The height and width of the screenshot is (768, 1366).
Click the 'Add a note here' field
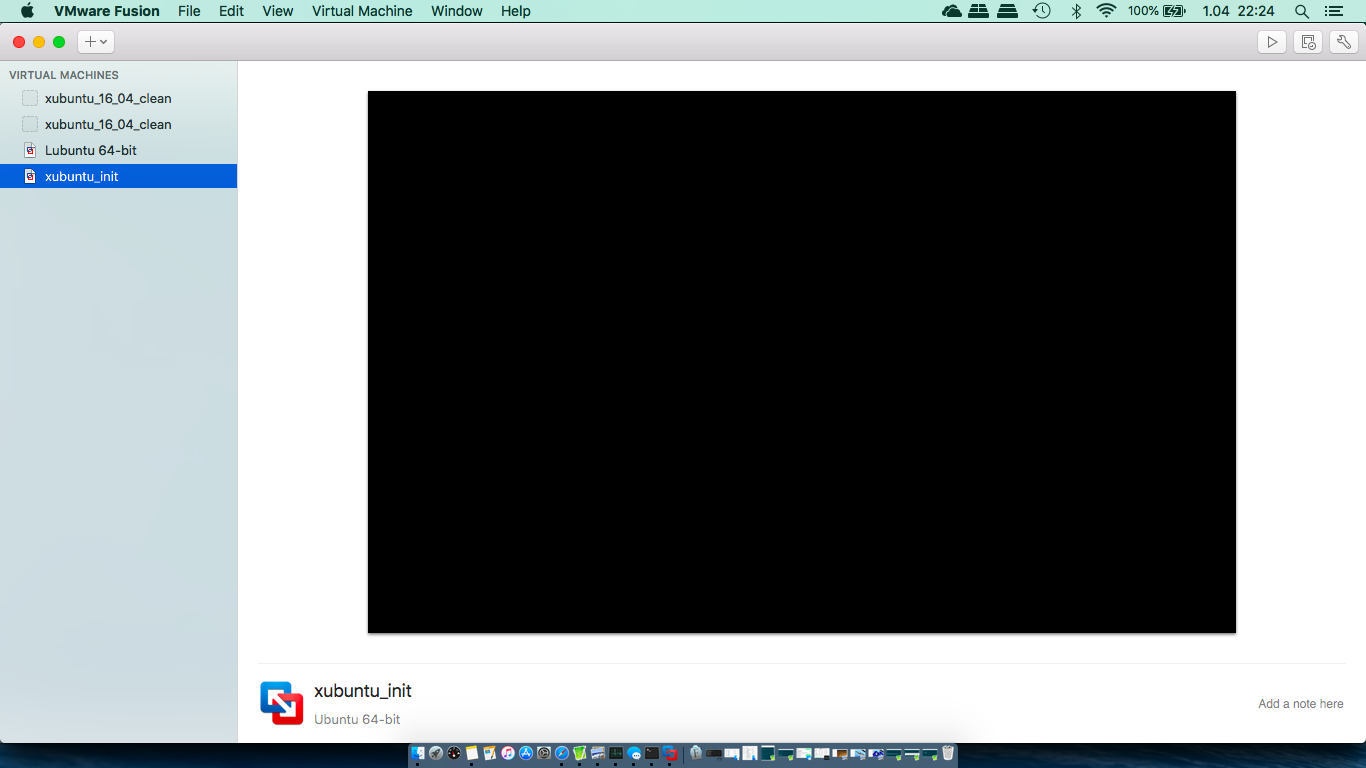(1300, 704)
